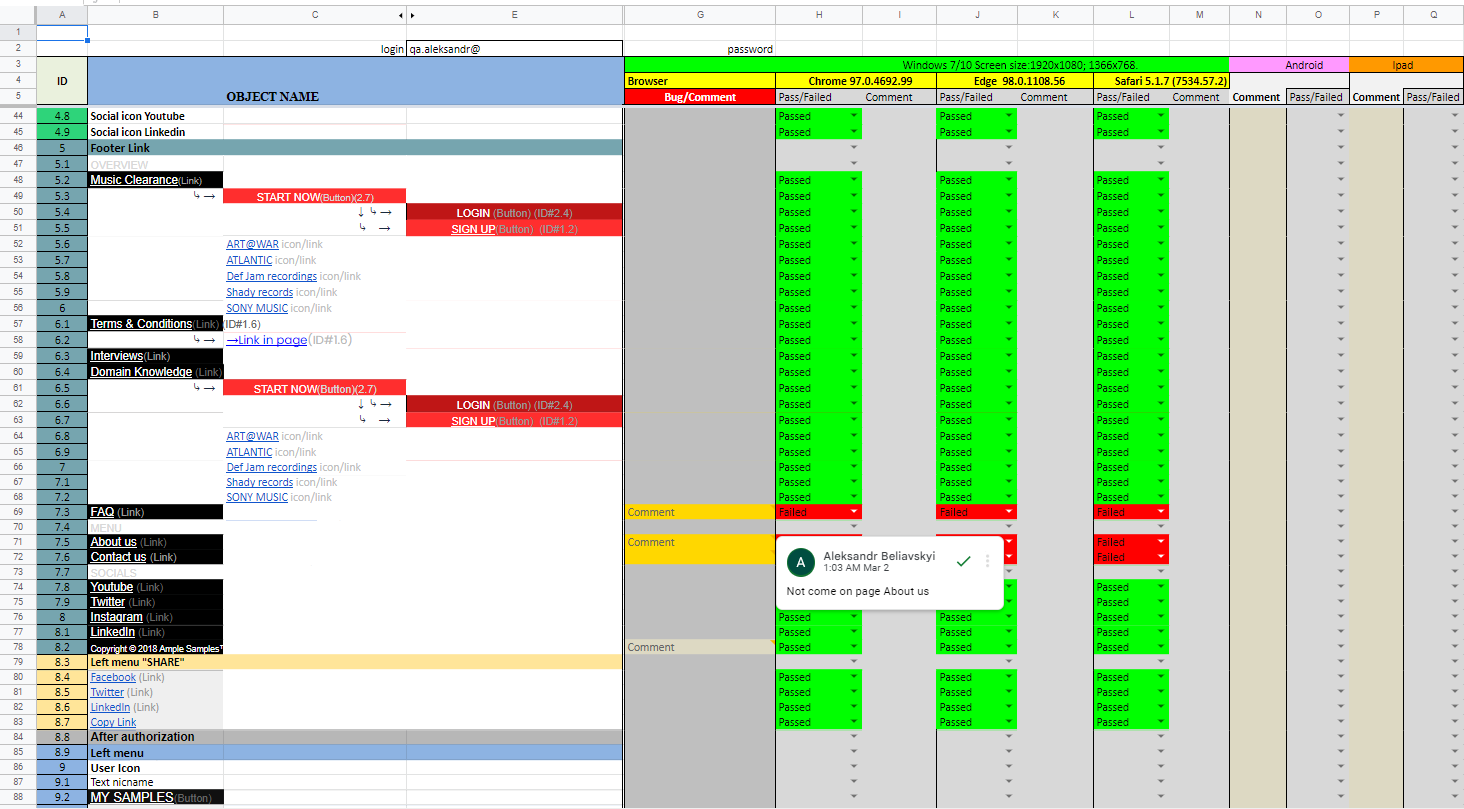
Task: Select MY SAMPLES (Button) cell
Action: [x=156, y=797]
